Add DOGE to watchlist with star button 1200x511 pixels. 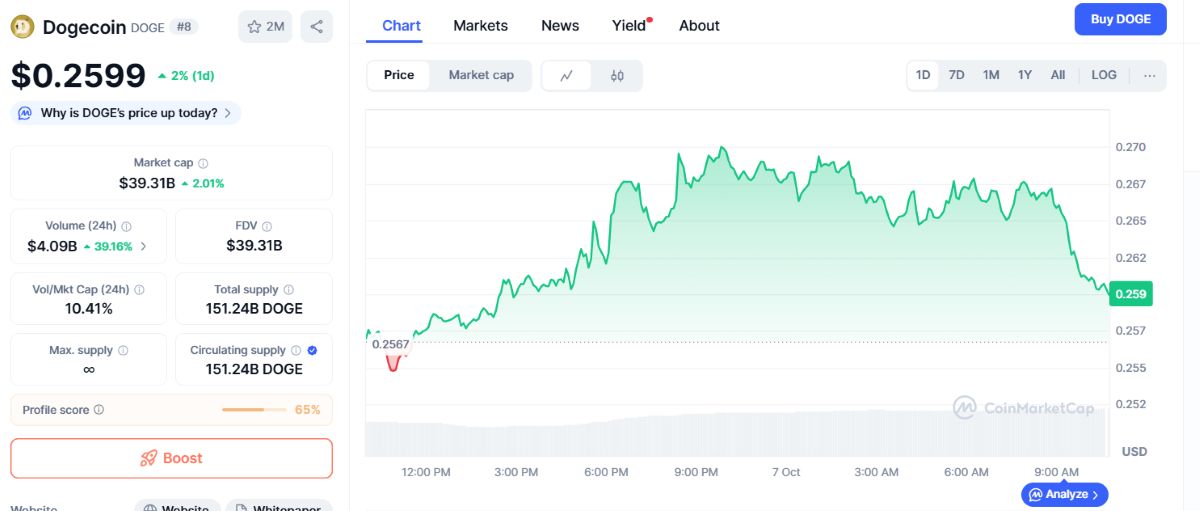pos(265,27)
